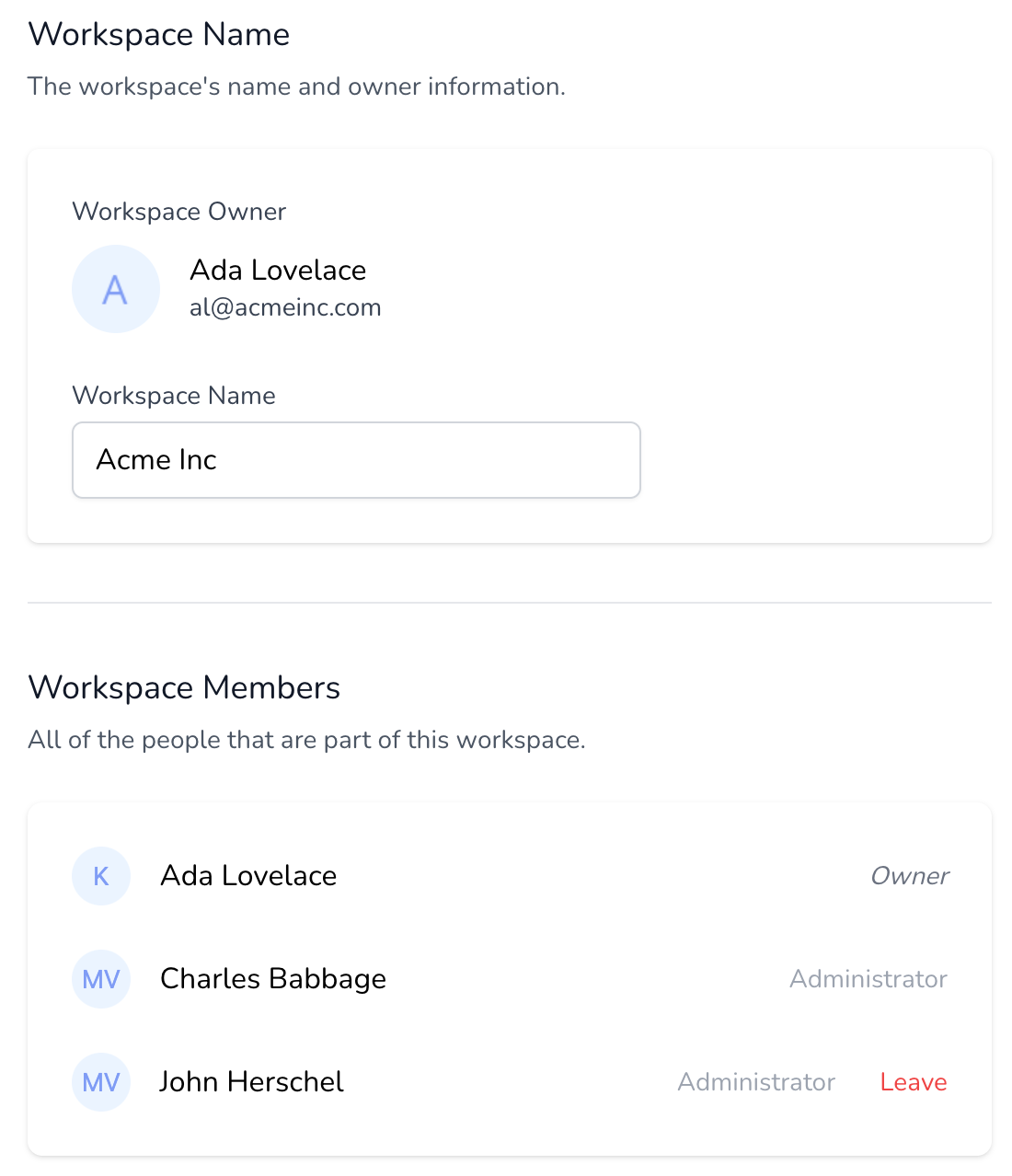Click the 'K' avatar beside Ada Lovelace
1012x1176 pixels.
click(101, 876)
